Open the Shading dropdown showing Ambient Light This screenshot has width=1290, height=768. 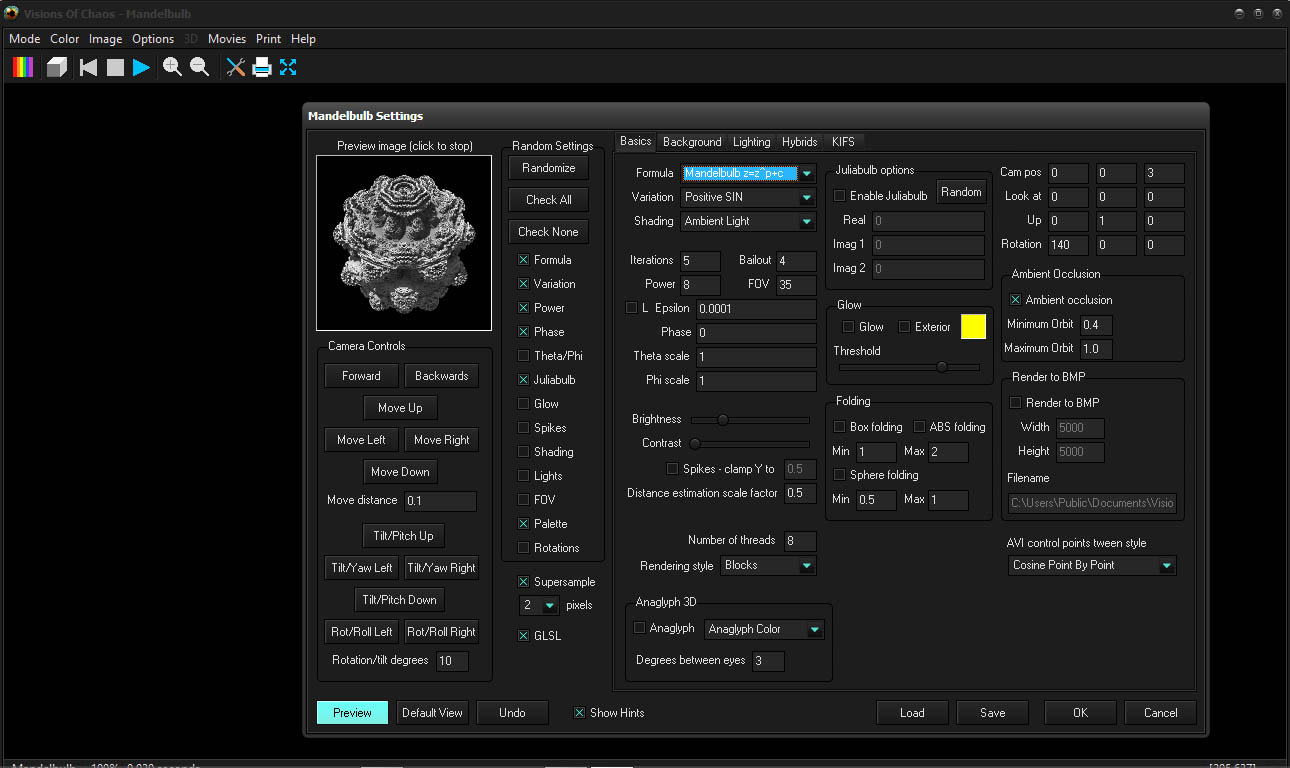[749, 221]
